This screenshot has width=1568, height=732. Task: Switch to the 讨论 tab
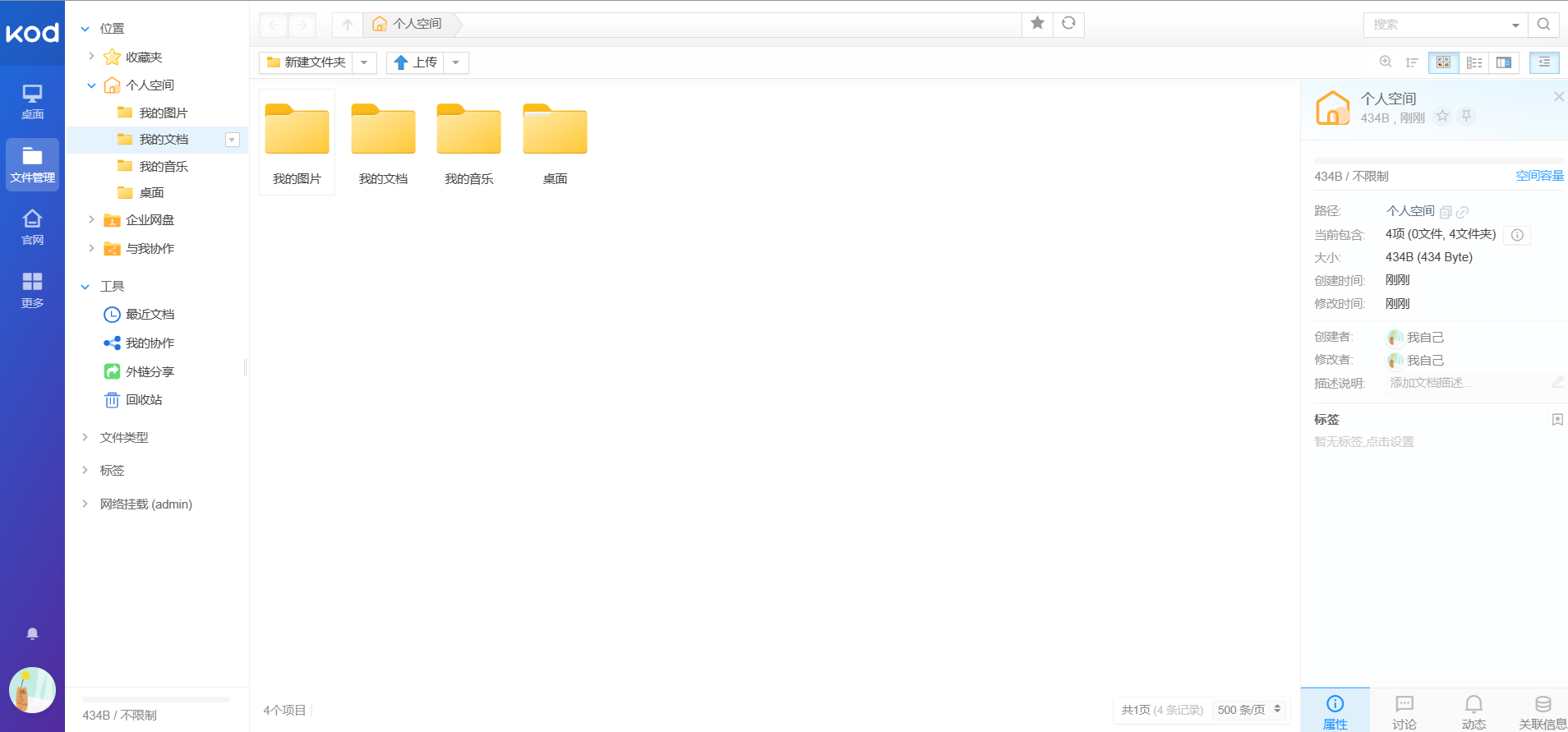[x=1404, y=711]
